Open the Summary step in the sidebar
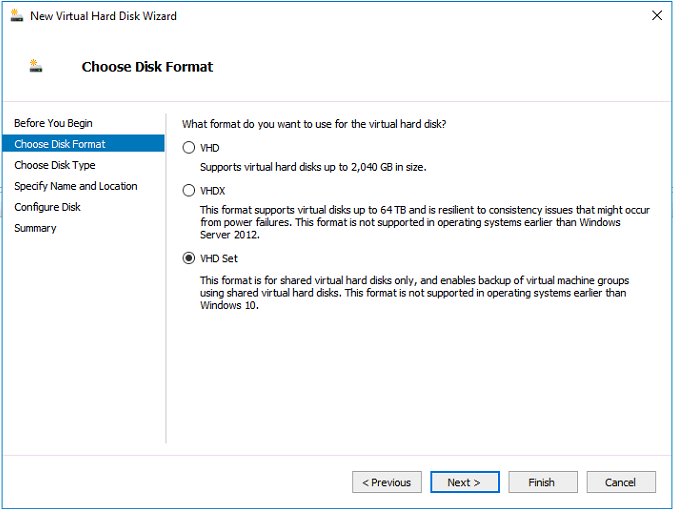Screen dimensions: 673x509 click(x=35, y=228)
